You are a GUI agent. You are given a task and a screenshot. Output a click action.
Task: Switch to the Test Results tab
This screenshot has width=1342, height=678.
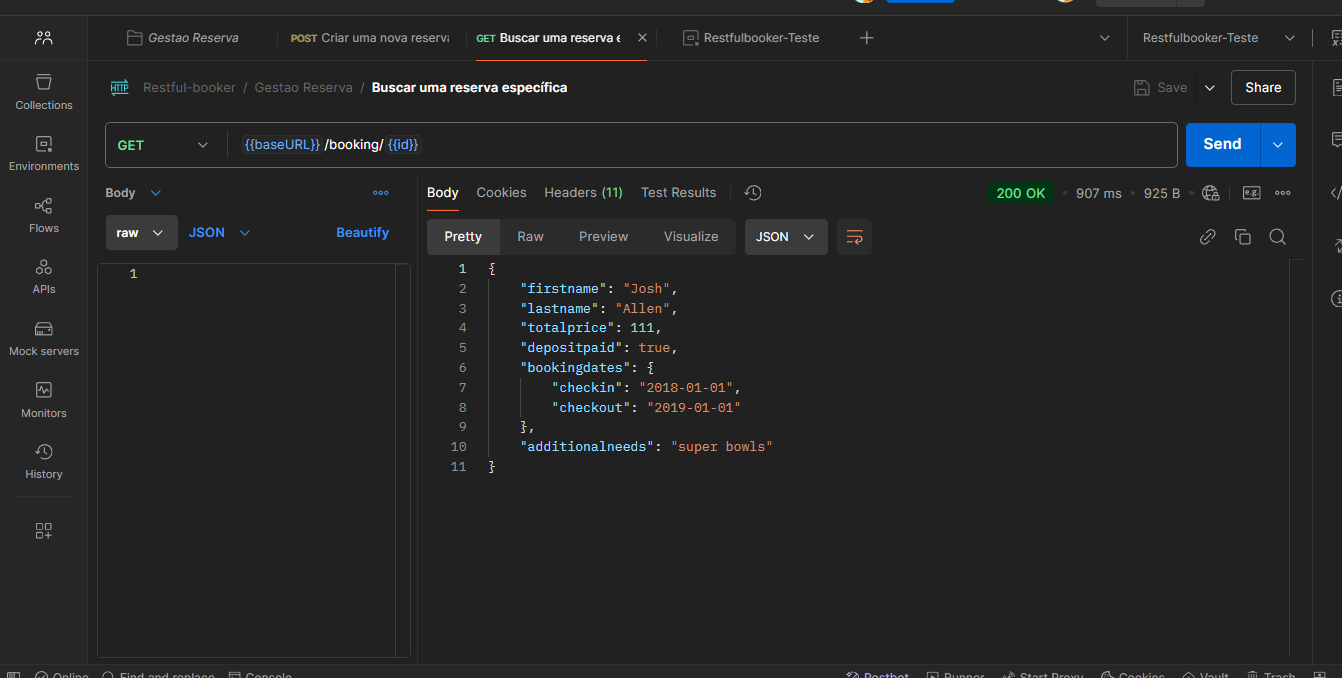pos(678,193)
